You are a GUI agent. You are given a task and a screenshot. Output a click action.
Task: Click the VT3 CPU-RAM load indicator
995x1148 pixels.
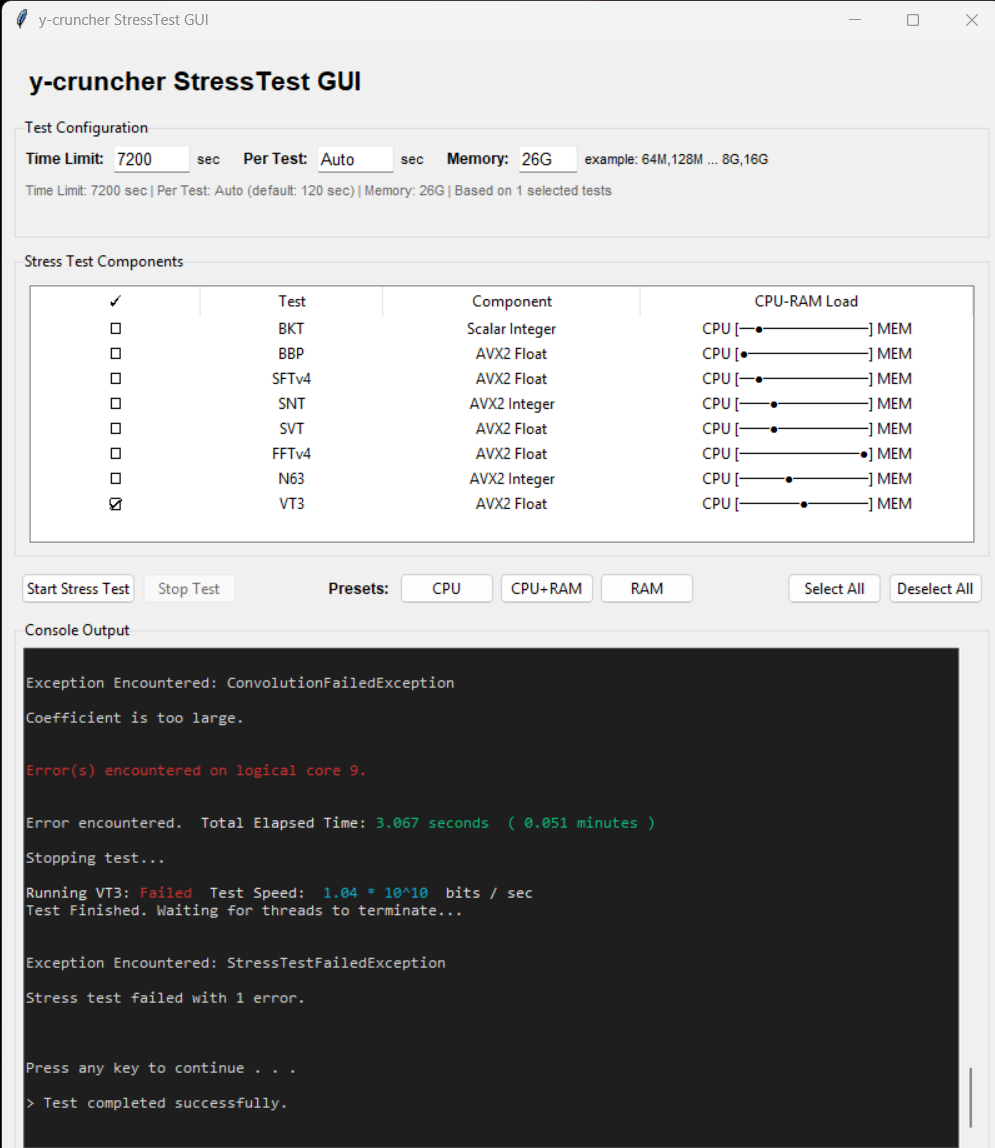tap(806, 504)
